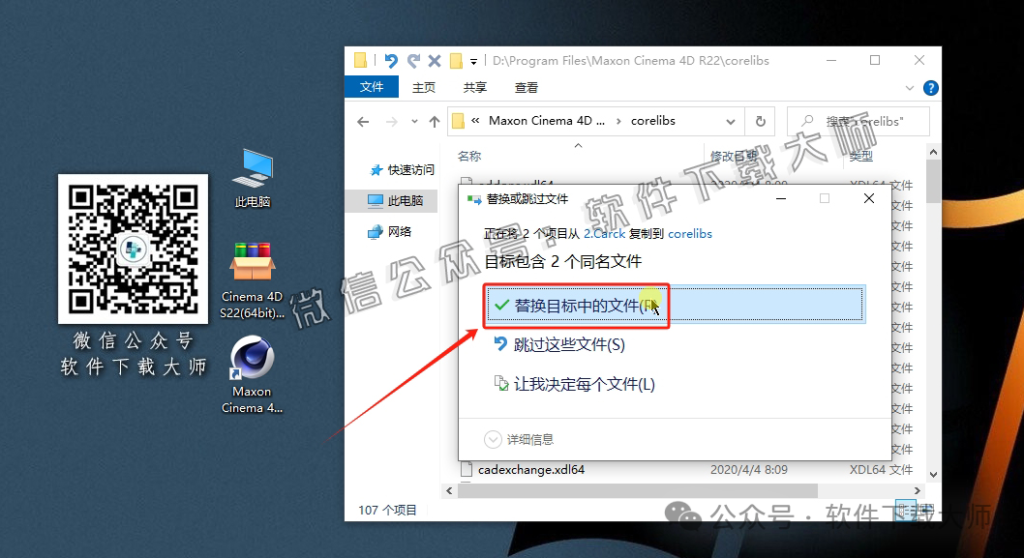1024x558 pixels.
Task: Open the address bar history dropdown
Action: coord(731,122)
